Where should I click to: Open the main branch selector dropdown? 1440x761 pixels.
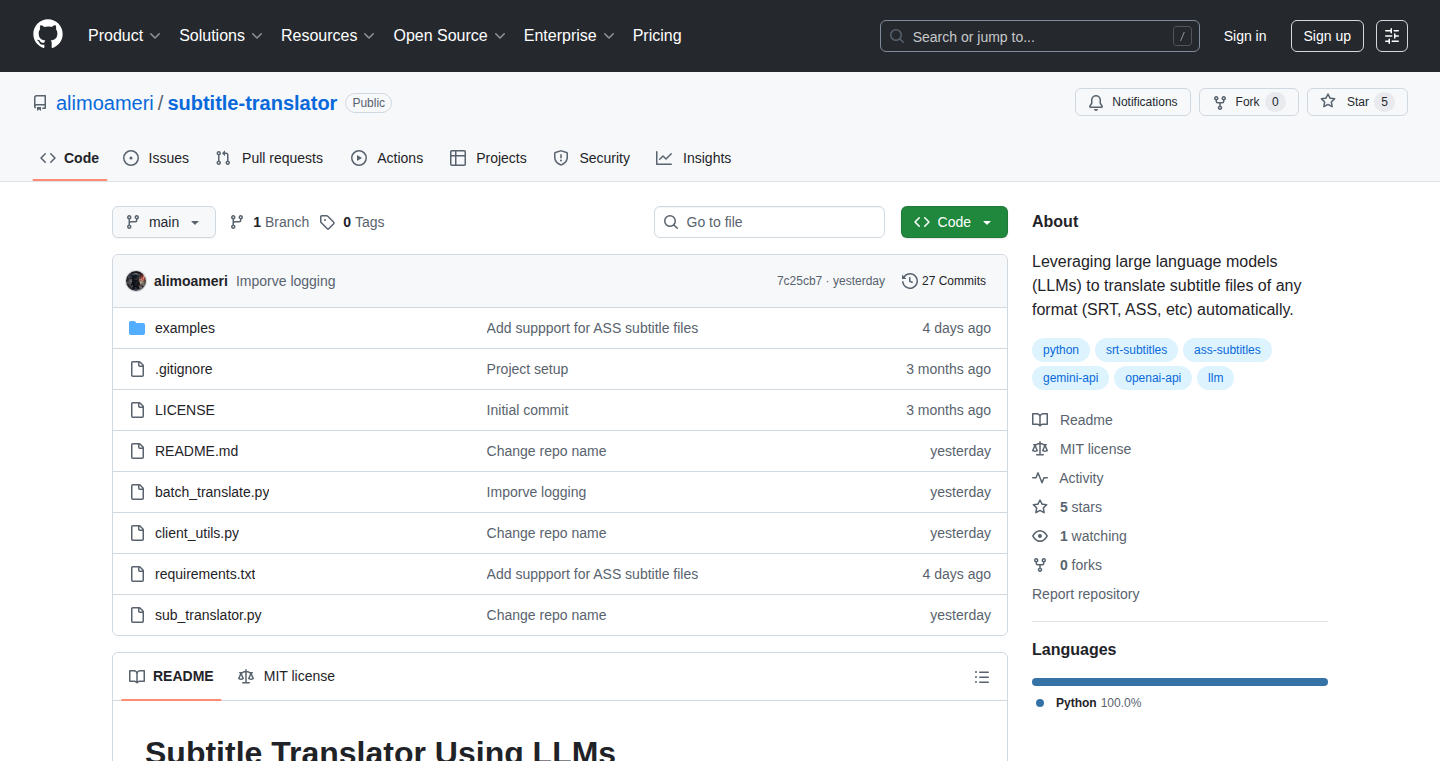tap(164, 222)
